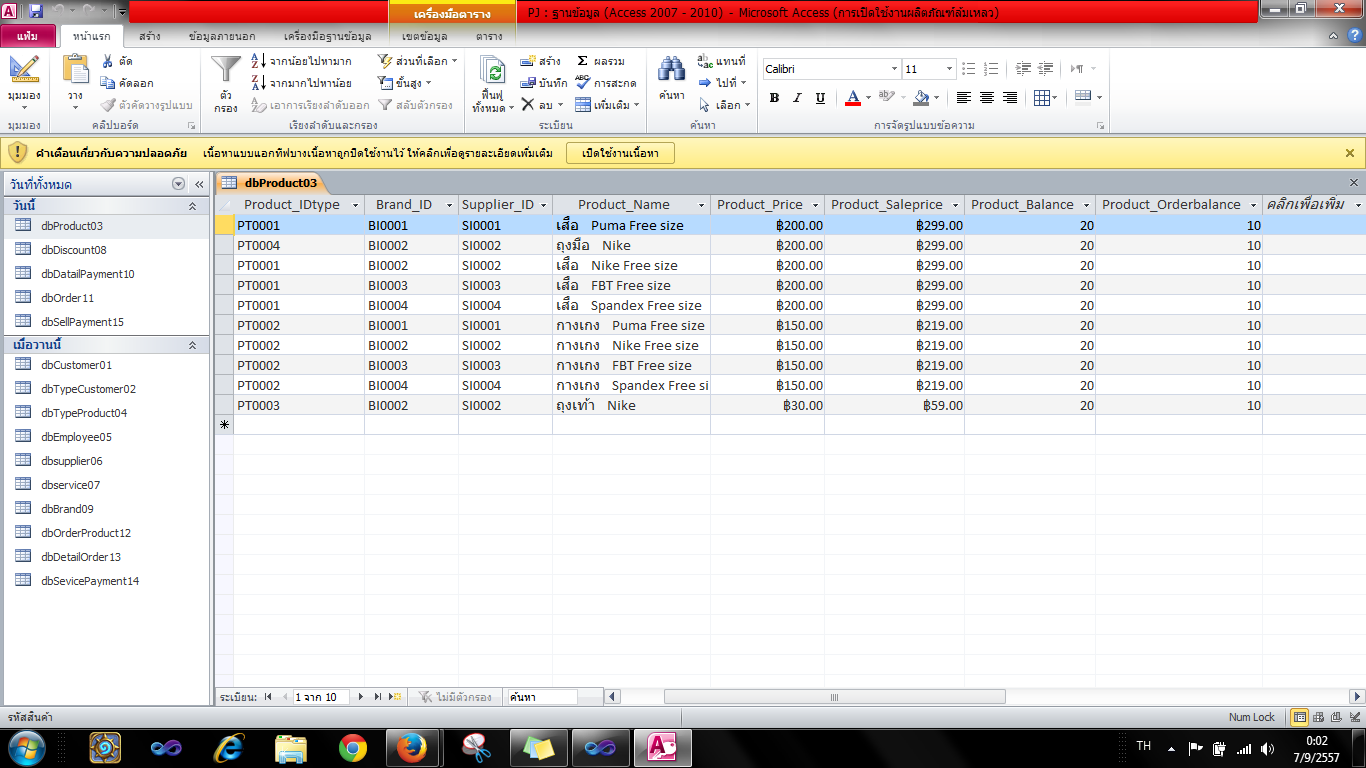Click Totals (ผลรวม) sigma icon
Image resolution: width=1366 pixels, height=768 pixels.
pos(583,61)
